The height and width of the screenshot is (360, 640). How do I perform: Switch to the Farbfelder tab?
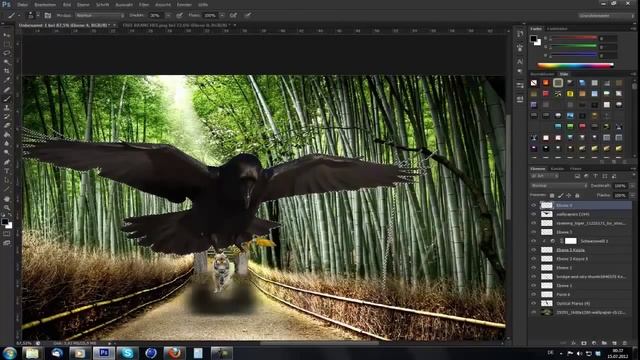pos(557,29)
